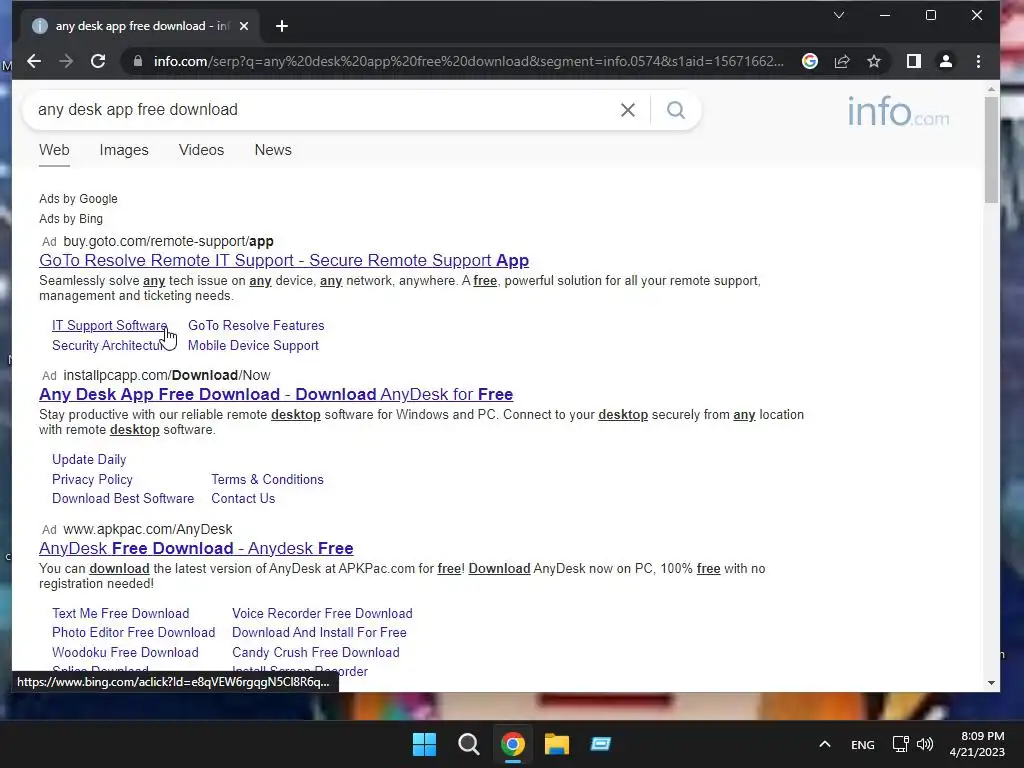Open Update Daily link
The image size is (1024, 768).
89,460
